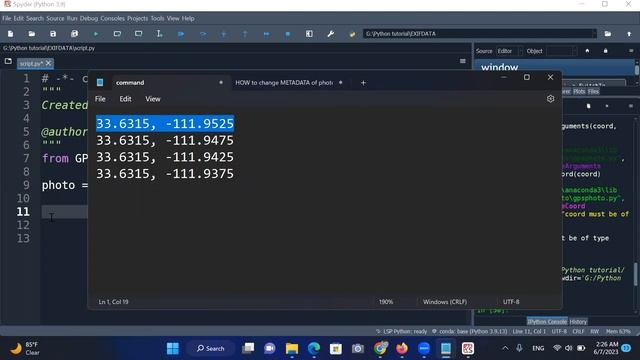
Task: Toggle the Help pane lock icon
Action: [x=605, y=51]
